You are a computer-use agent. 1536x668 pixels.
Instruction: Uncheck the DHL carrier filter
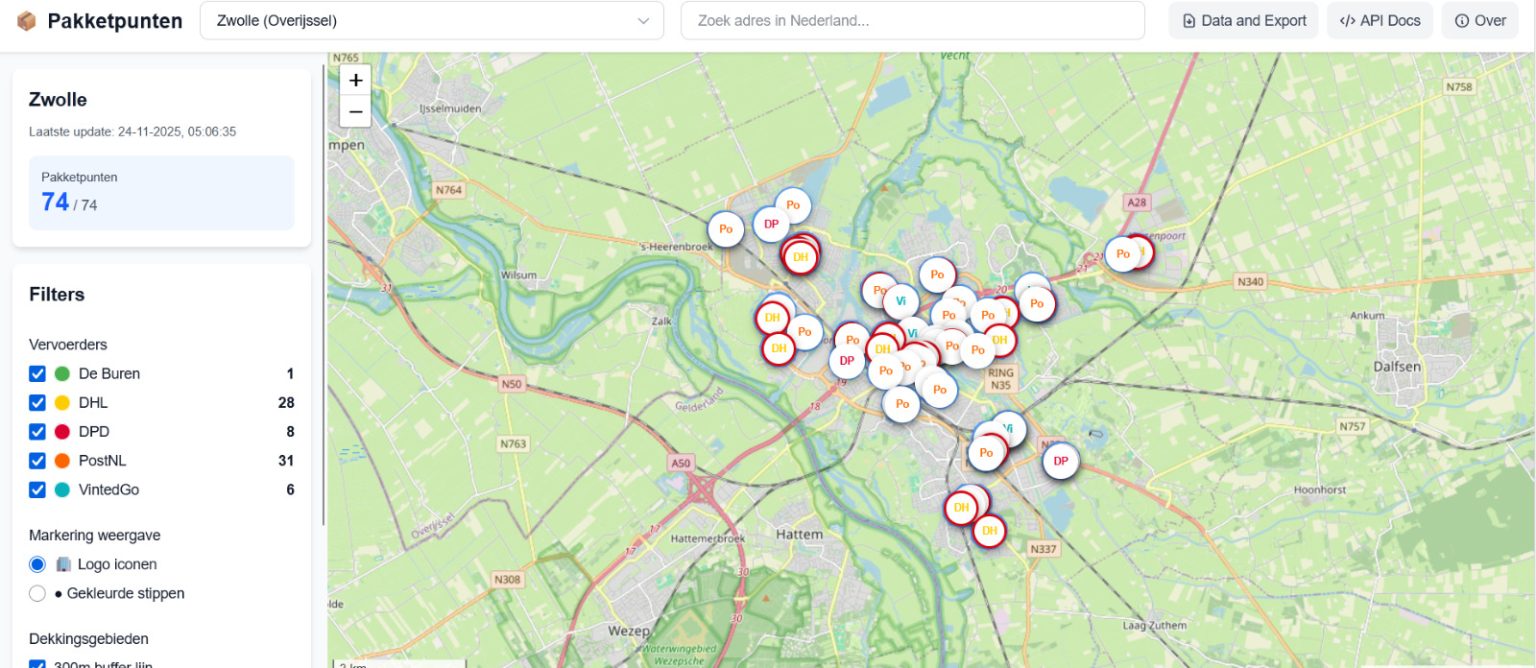37,402
